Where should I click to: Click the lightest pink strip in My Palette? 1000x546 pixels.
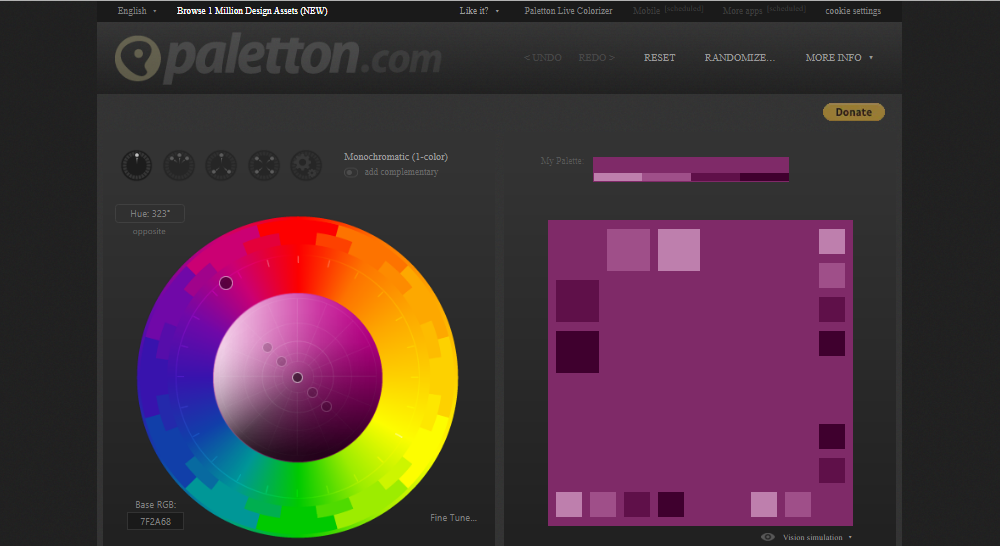(x=618, y=177)
